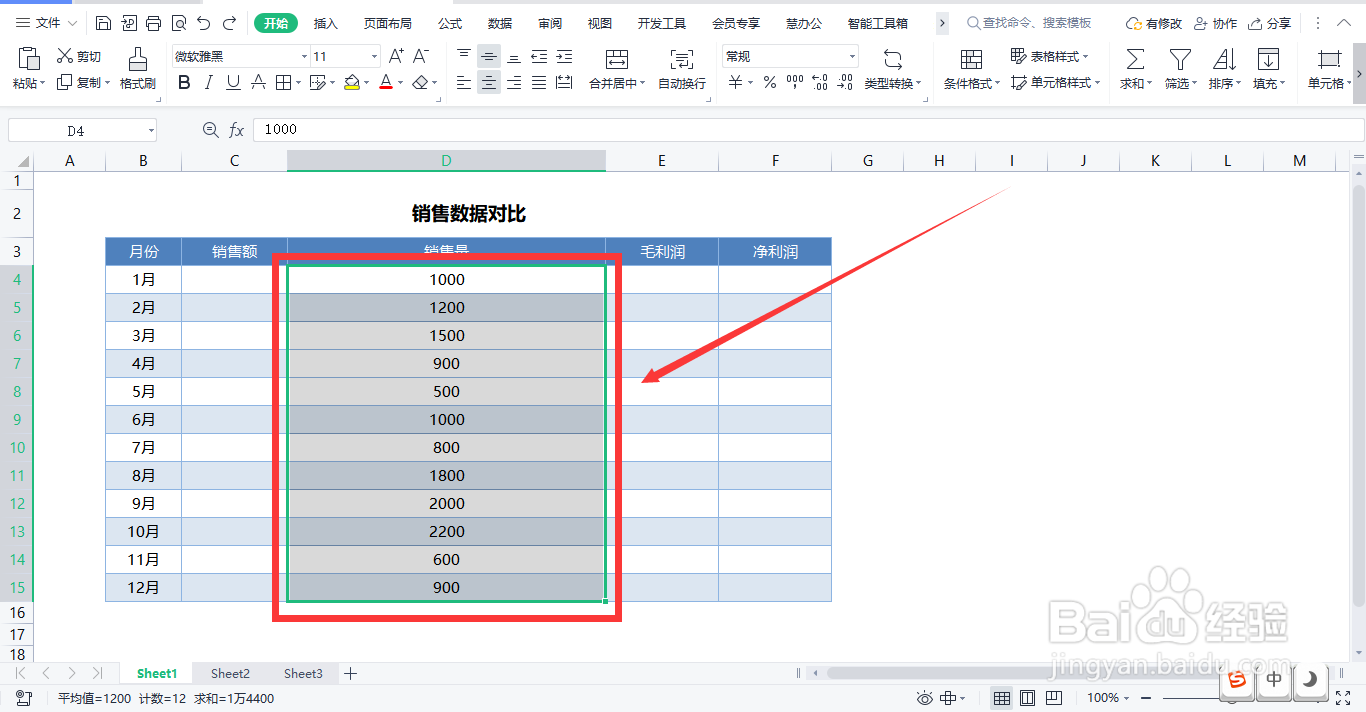Increase decimal places icon
Viewport: 1366px width, 712px height.
click(819, 83)
